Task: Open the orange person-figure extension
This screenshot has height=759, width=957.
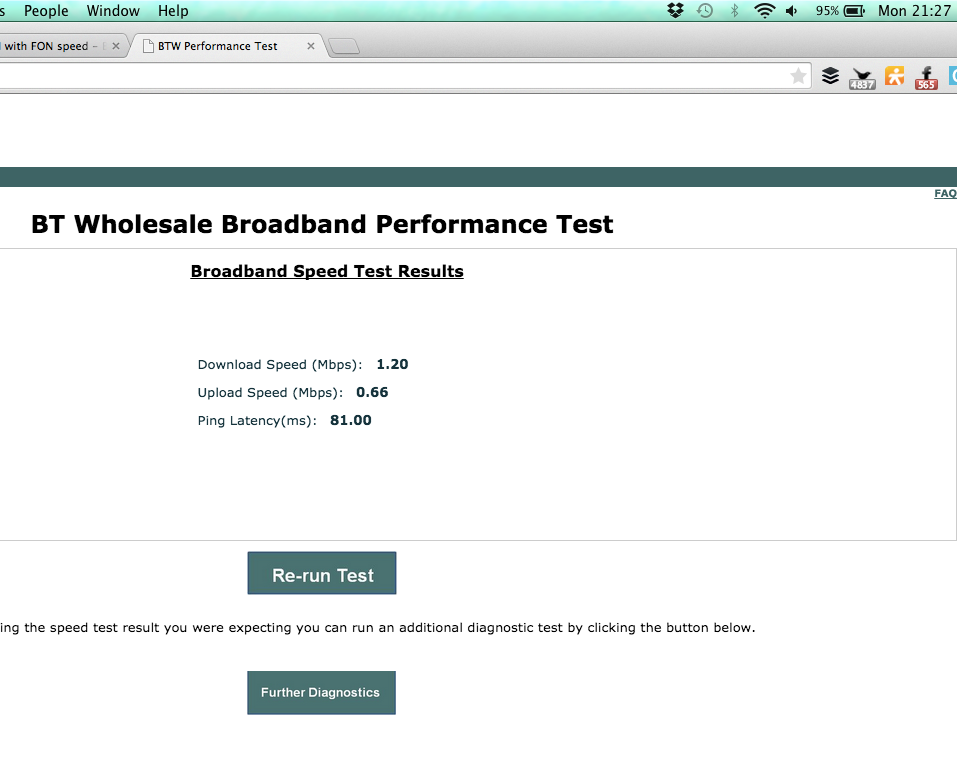Action: click(895, 76)
